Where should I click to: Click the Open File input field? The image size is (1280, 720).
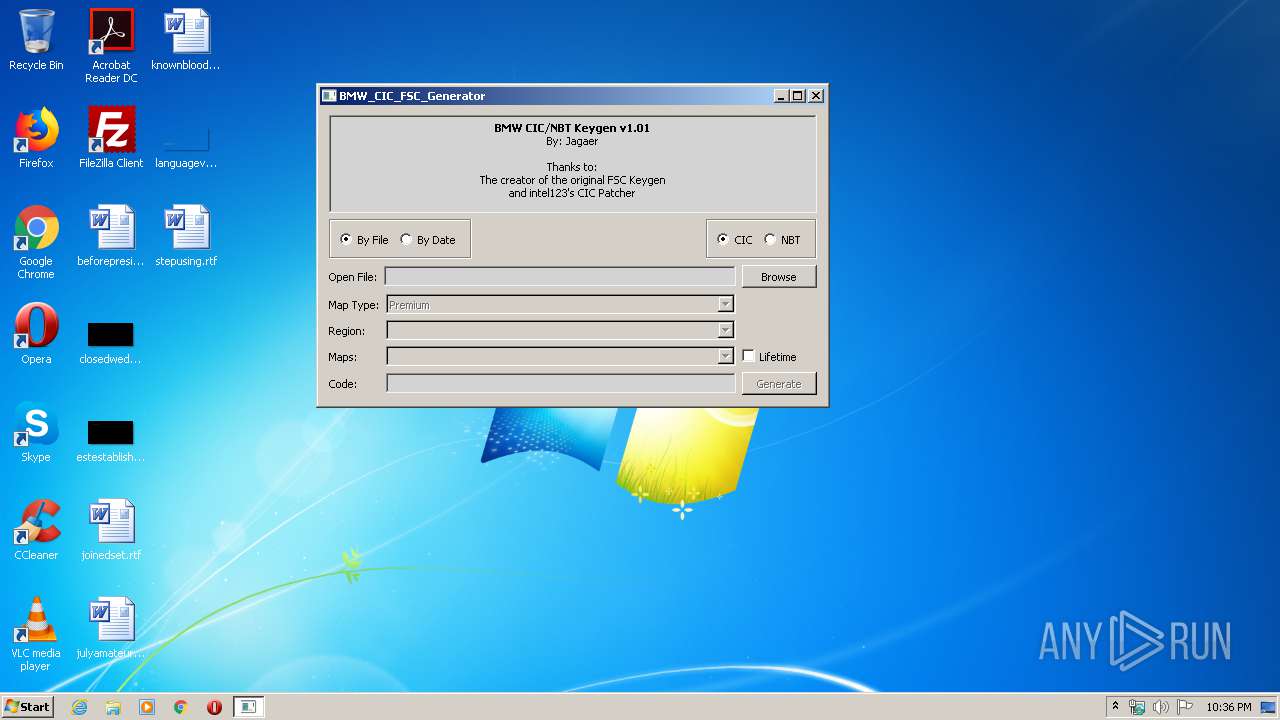click(560, 277)
